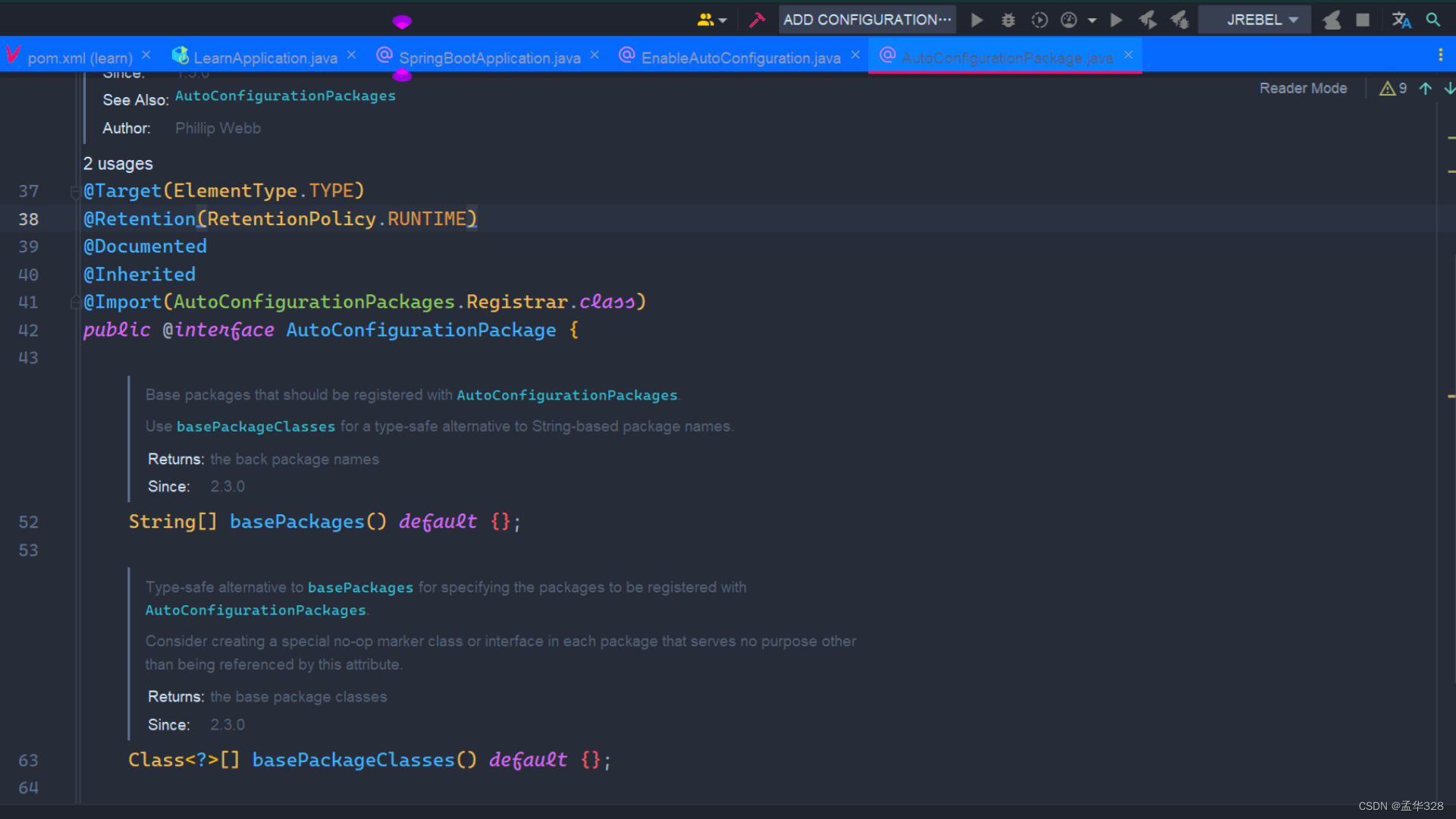Open Code With Me users dropdown
This screenshot has height=819, width=1456.
(711, 20)
